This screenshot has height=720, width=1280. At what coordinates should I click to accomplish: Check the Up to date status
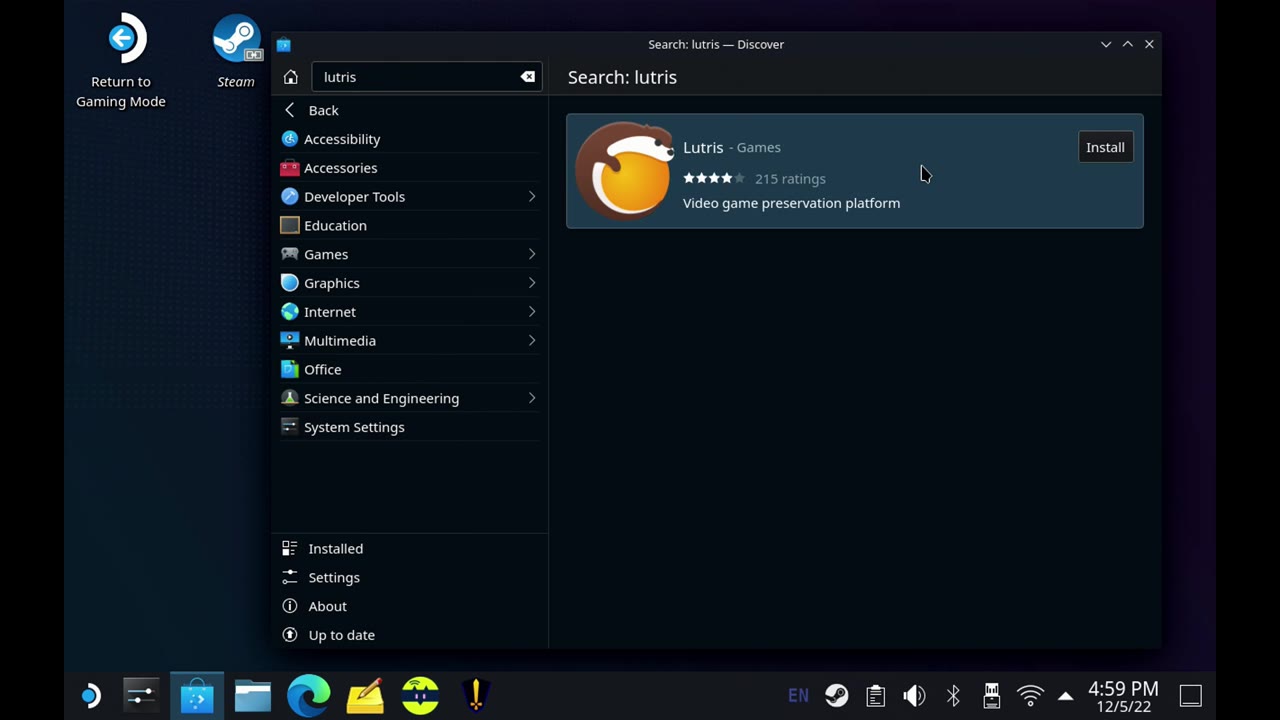pyautogui.click(x=410, y=635)
